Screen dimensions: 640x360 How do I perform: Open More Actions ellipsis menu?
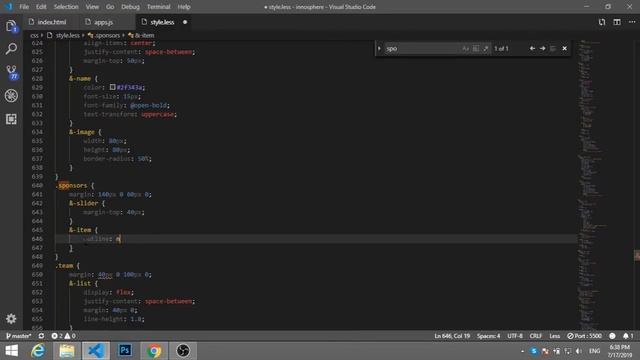coord(632,22)
